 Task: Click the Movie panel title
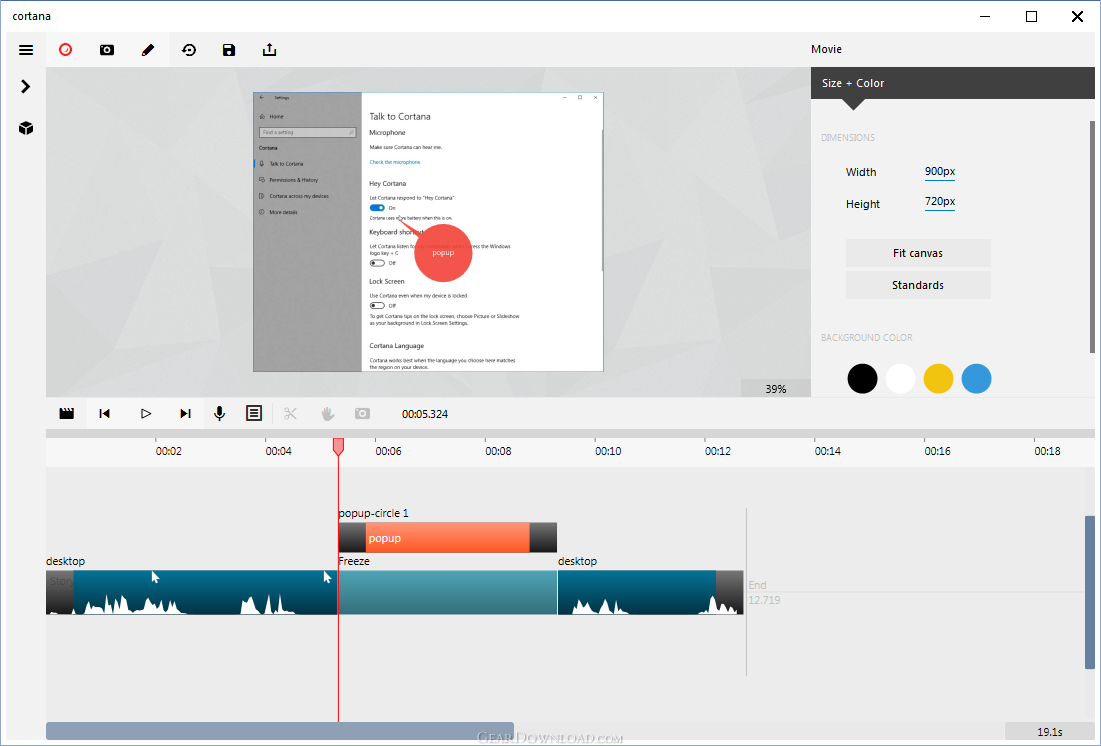click(826, 49)
